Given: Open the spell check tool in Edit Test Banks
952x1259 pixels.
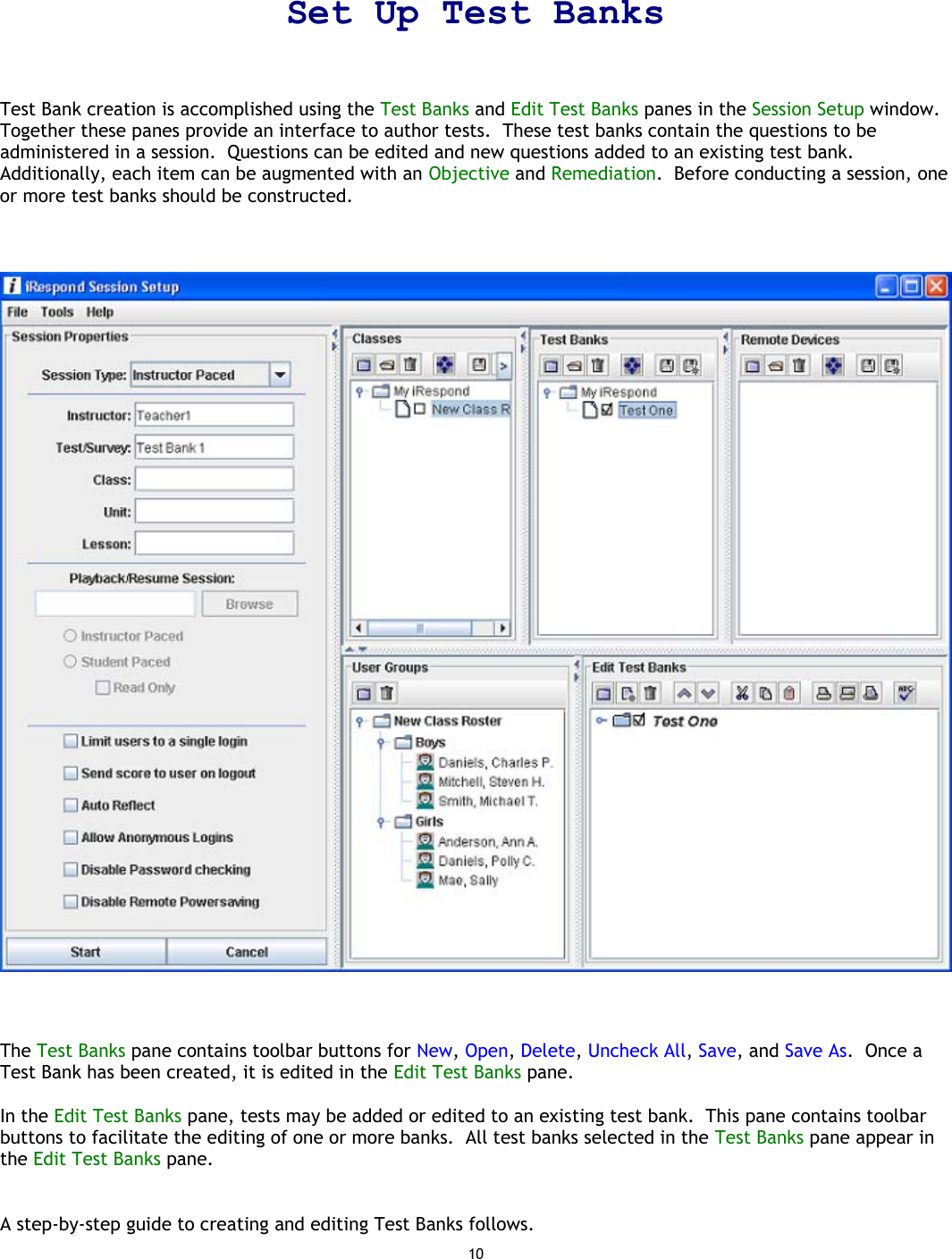Looking at the screenshot, I should (905, 692).
